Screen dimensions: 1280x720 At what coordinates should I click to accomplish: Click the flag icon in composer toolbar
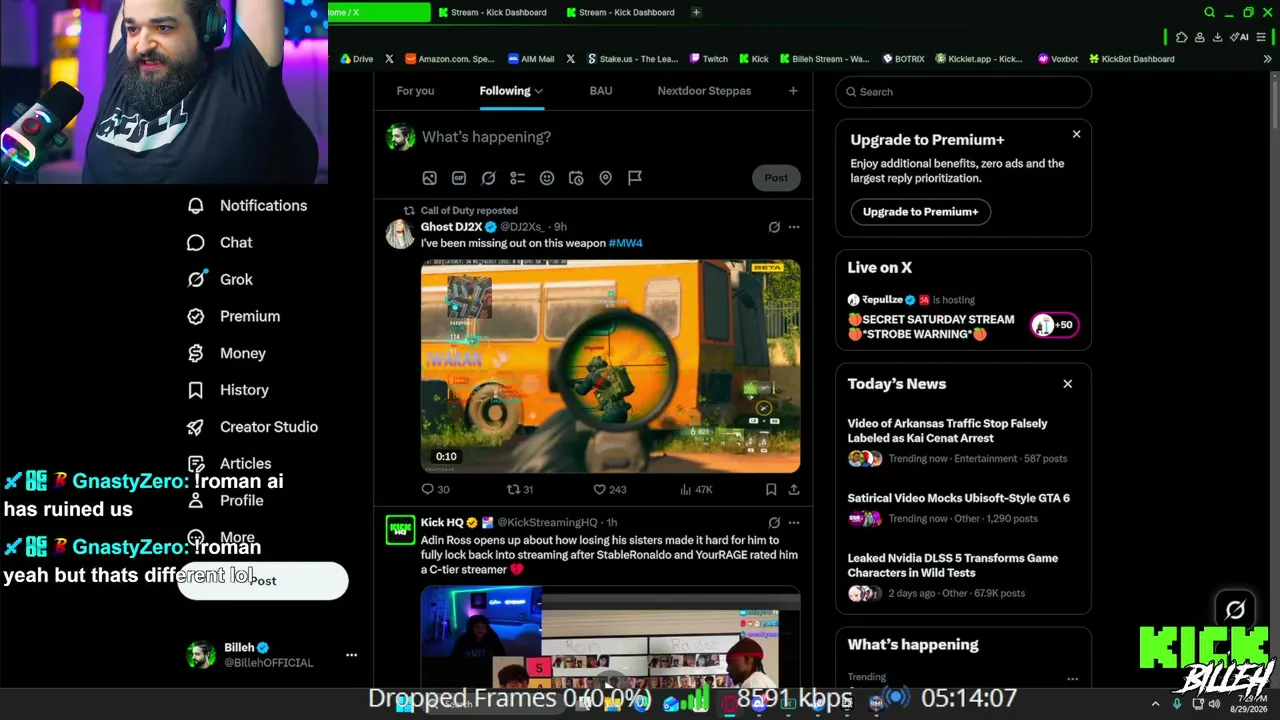[x=635, y=178]
